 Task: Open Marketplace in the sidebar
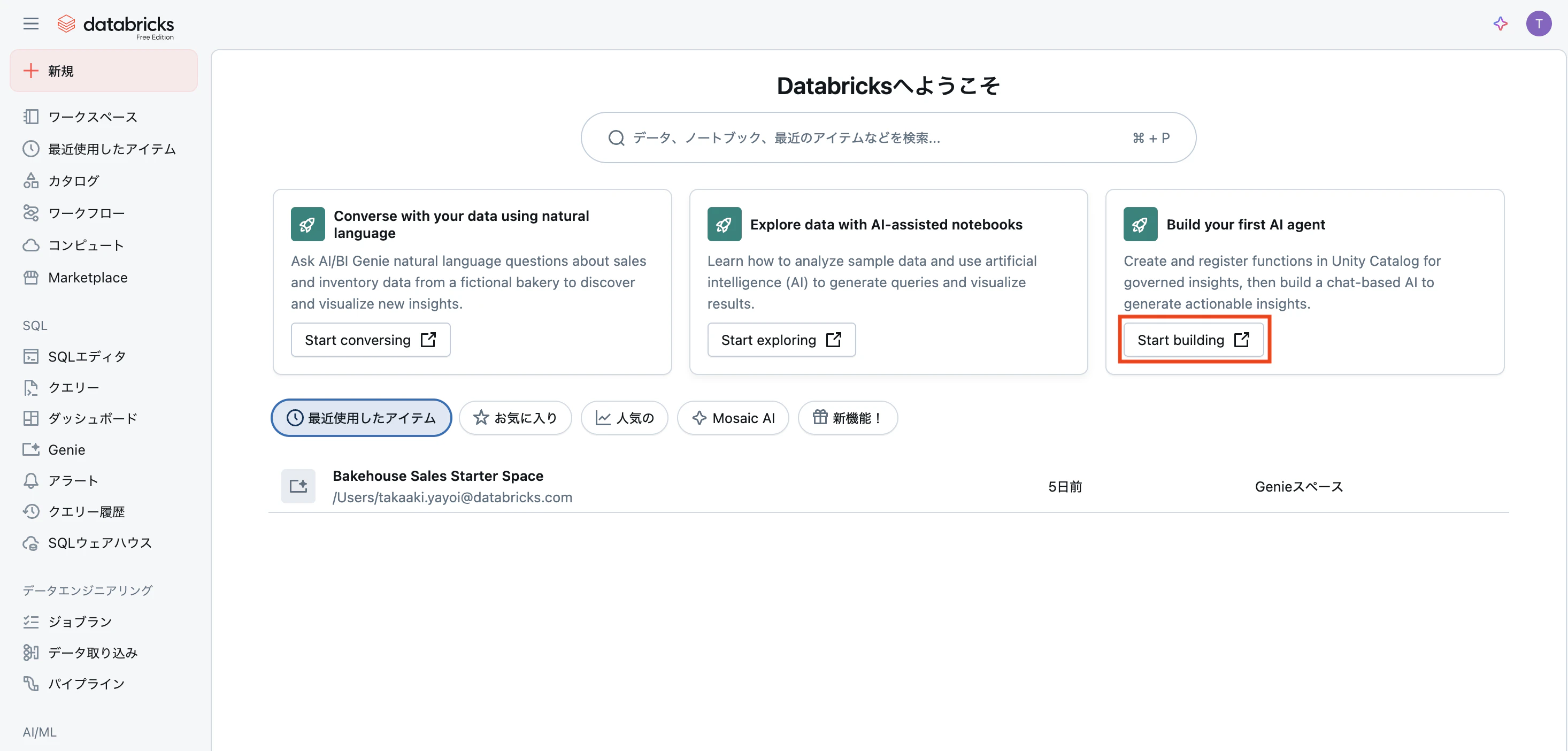(x=88, y=278)
